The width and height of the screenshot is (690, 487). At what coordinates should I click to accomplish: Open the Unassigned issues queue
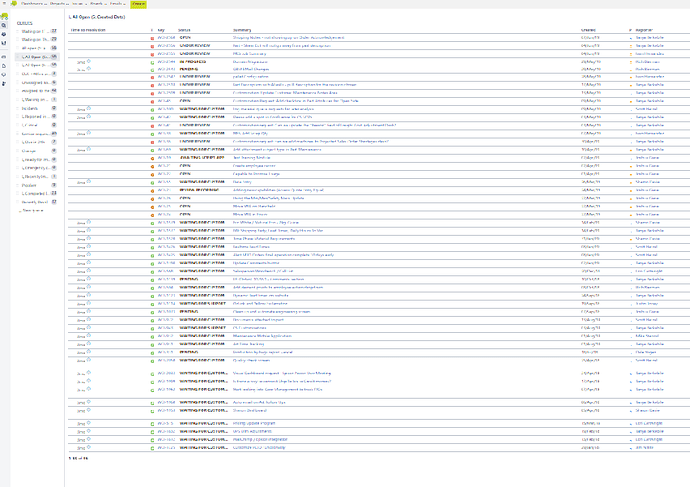(x=37, y=82)
